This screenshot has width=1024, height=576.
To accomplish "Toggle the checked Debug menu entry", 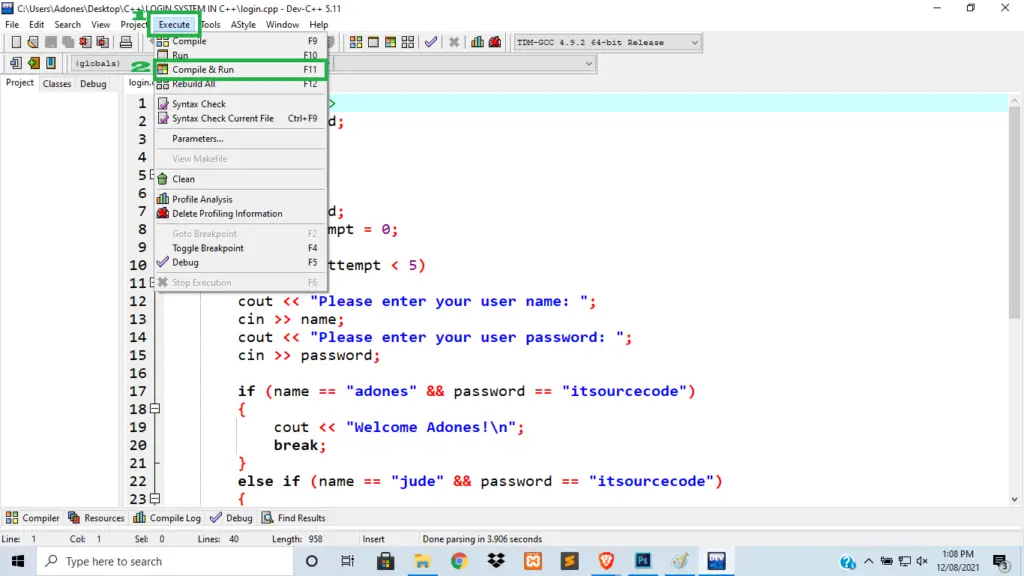I will (x=240, y=263).
